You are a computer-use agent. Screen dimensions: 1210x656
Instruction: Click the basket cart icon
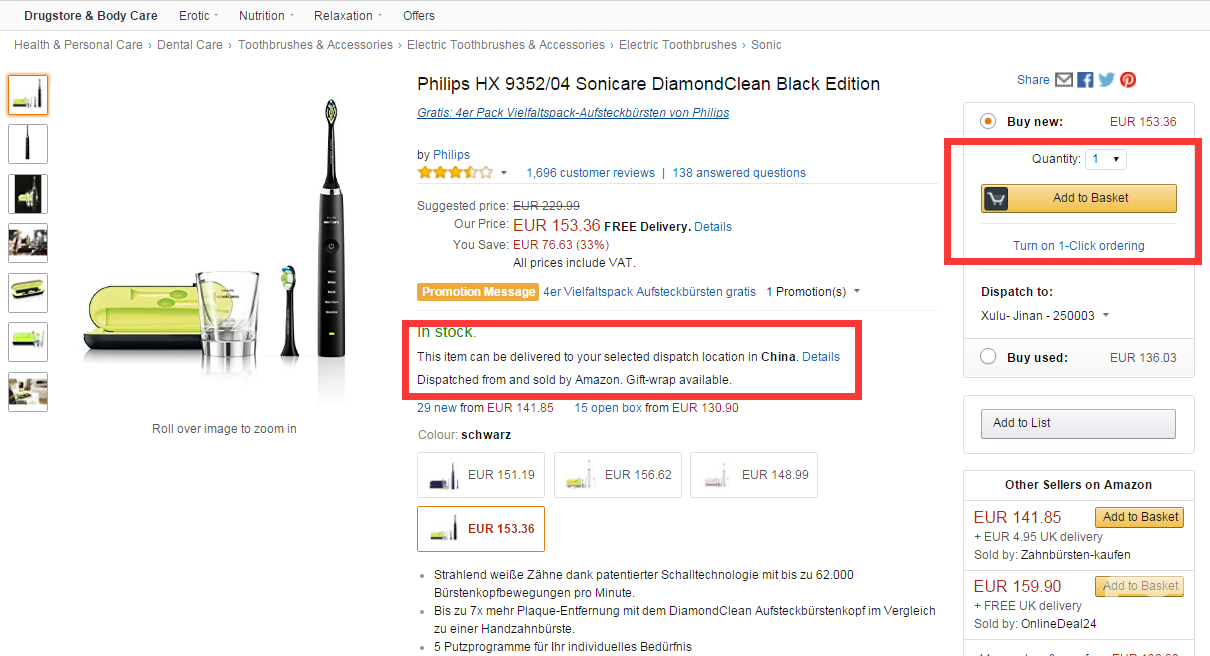[995, 198]
